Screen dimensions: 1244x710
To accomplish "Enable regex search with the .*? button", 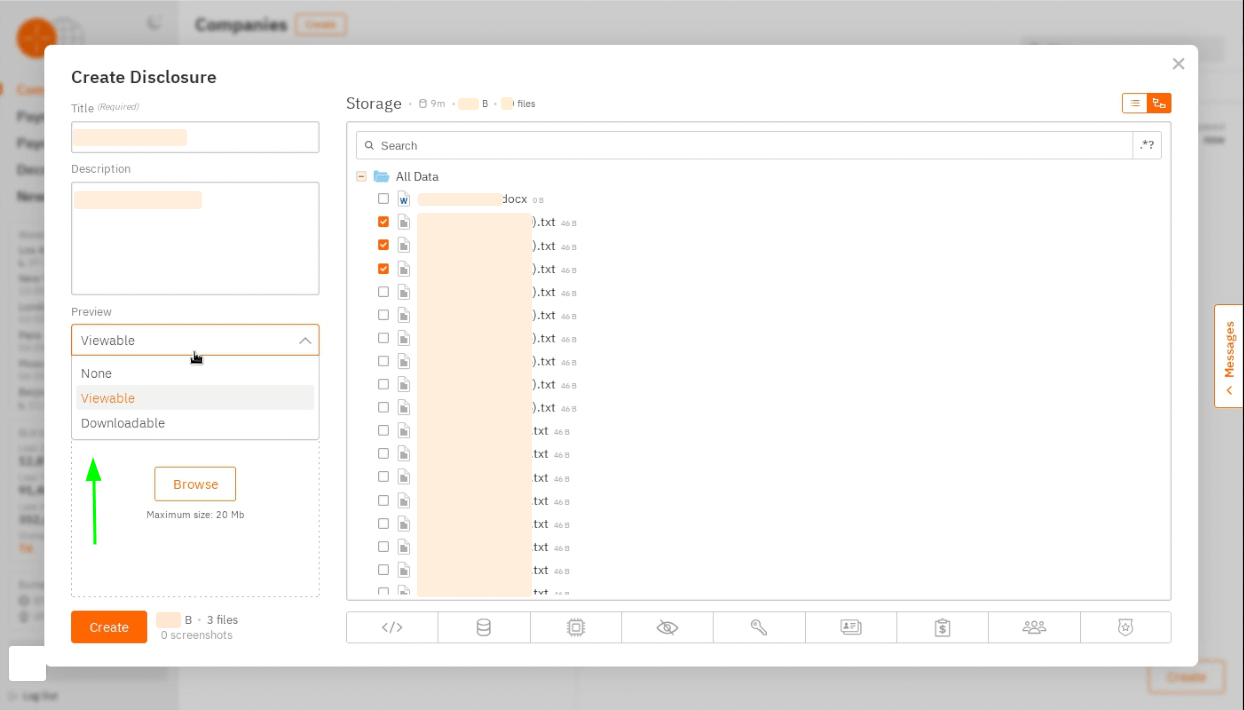I will click(x=1147, y=145).
